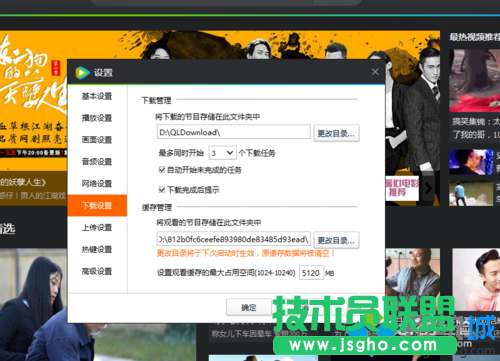500x361 pixels.
Task: Click the cache folder path field
Action: click(x=233, y=239)
